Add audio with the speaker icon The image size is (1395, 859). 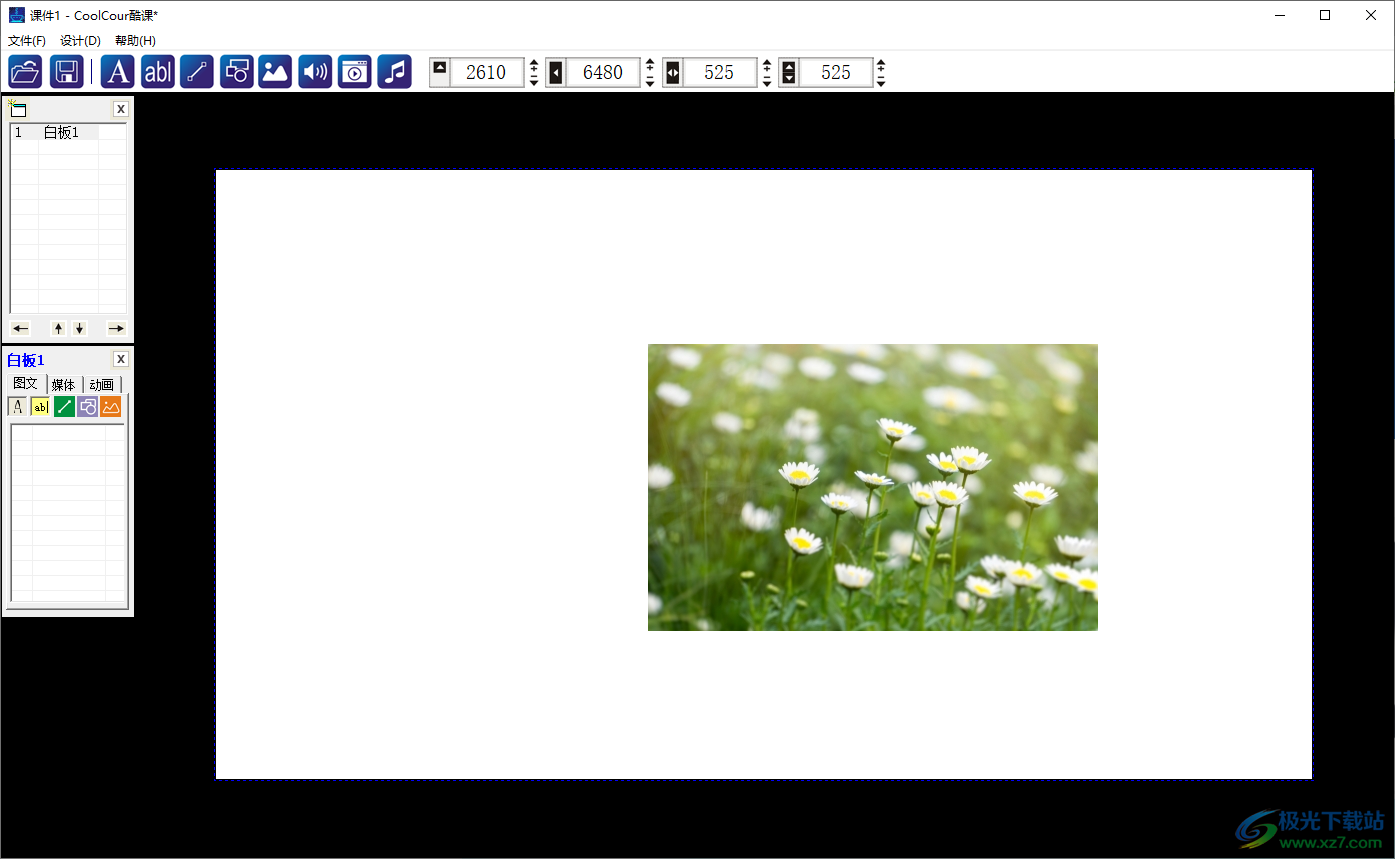315,72
